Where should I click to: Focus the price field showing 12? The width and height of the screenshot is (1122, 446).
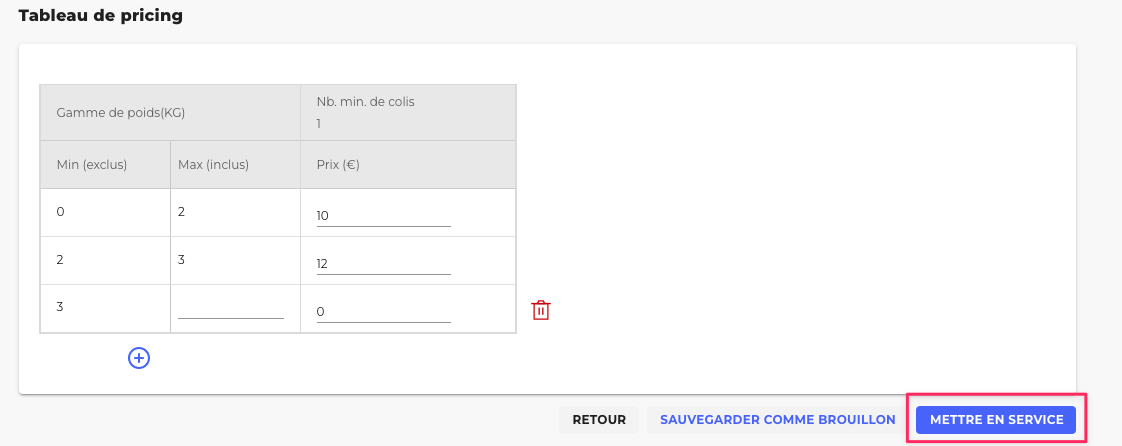click(x=383, y=264)
